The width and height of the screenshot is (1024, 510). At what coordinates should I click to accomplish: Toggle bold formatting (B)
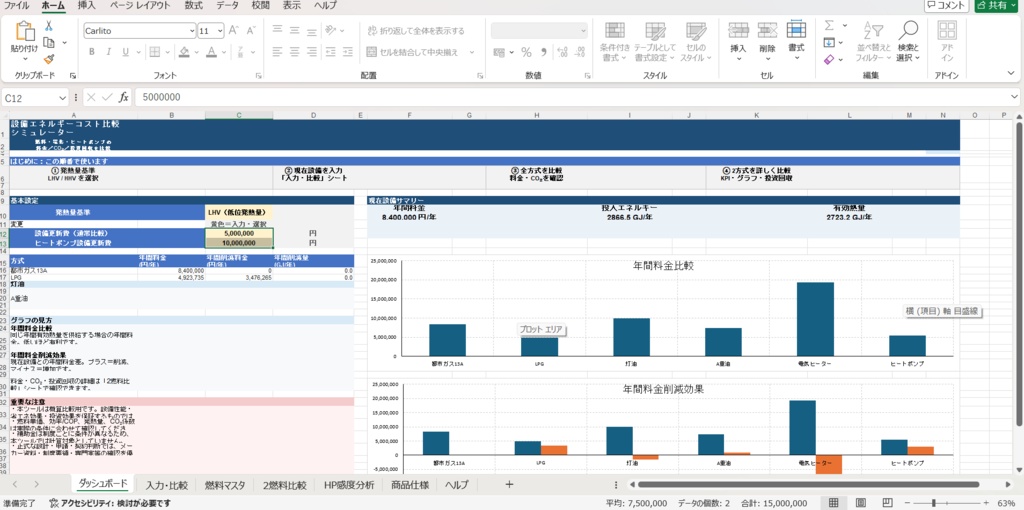point(92,52)
